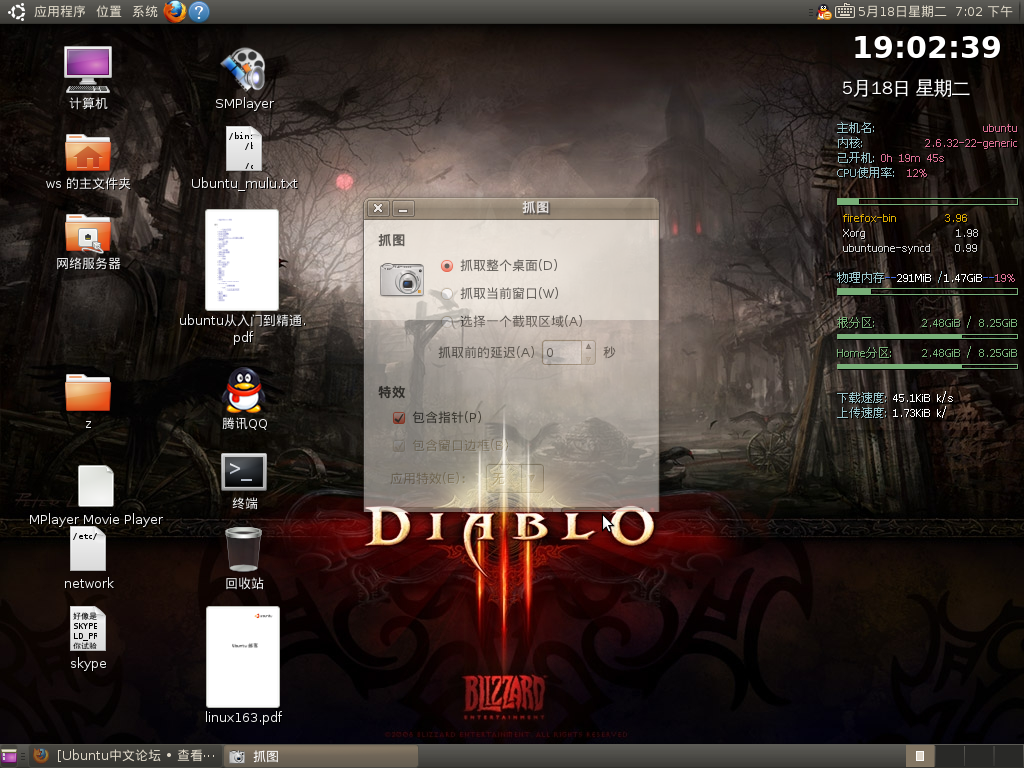Open help icon in top panel
This screenshot has height=768, width=1024.
(199, 12)
